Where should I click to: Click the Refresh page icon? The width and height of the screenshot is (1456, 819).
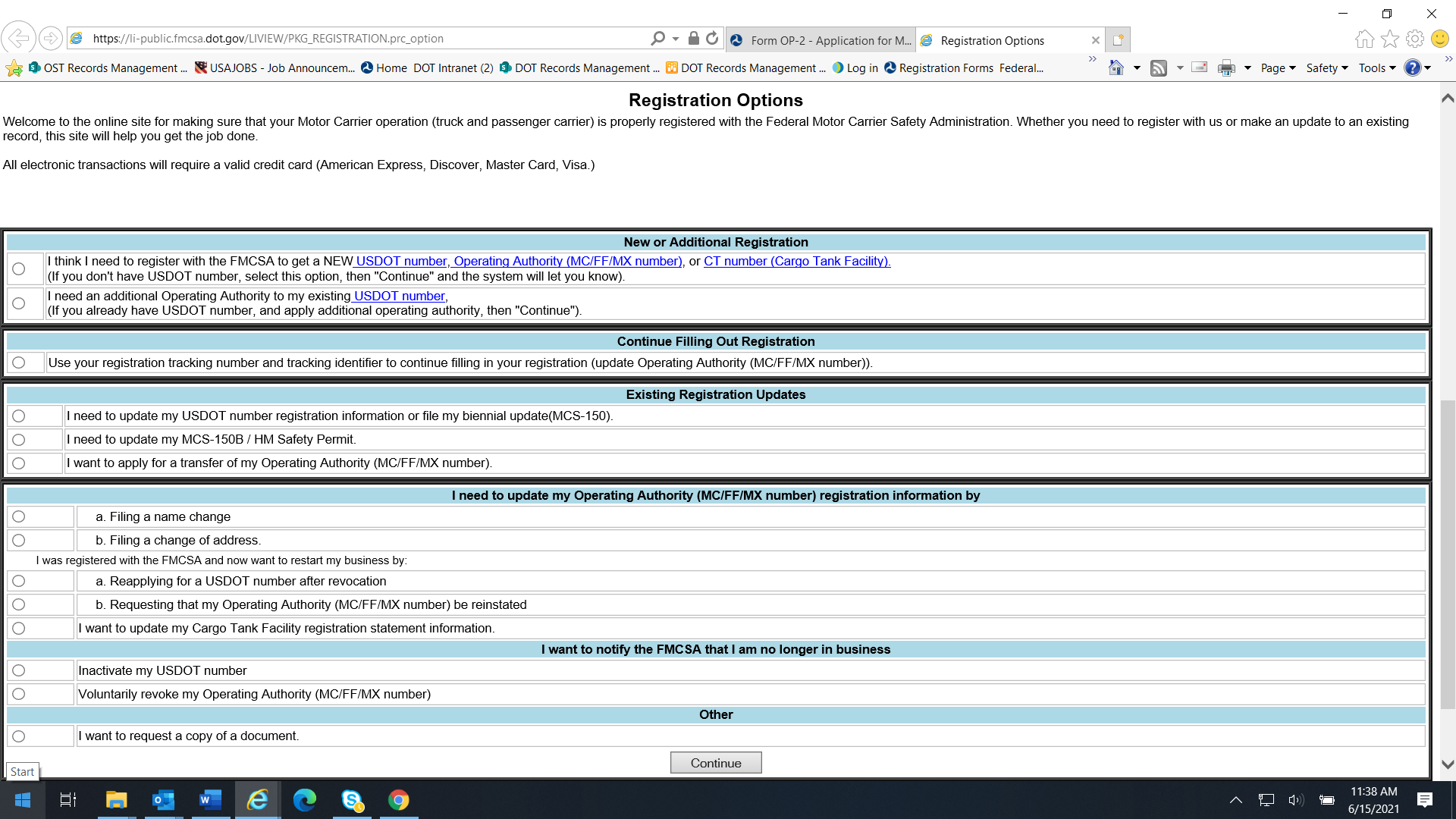tap(712, 38)
